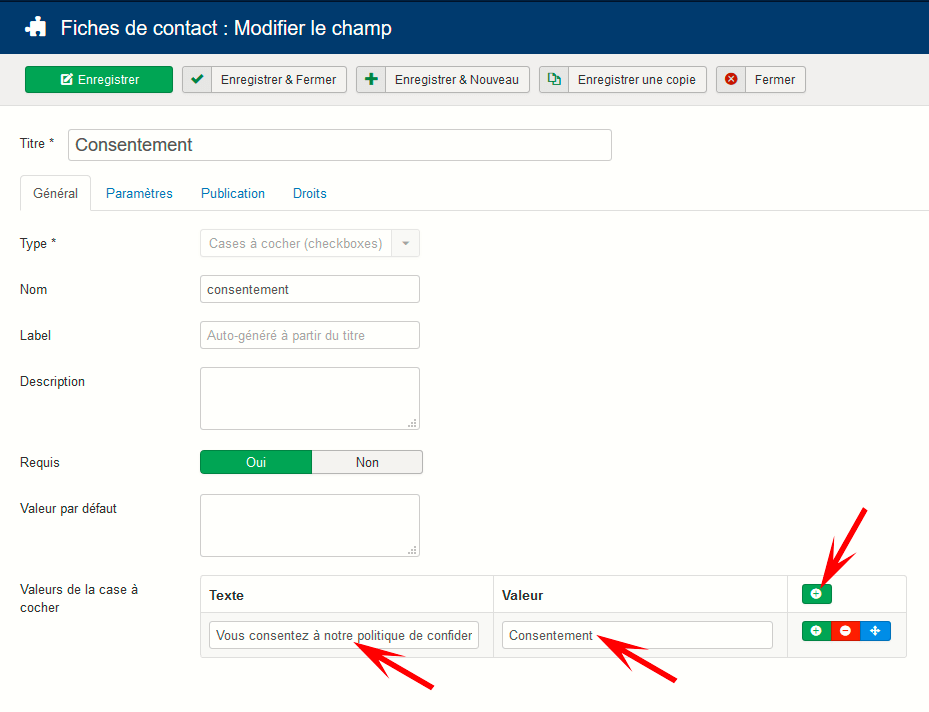The width and height of the screenshot is (929, 712).
Task: Click the copy icon of Enregistrer une copie
Action: click(554, 79)
